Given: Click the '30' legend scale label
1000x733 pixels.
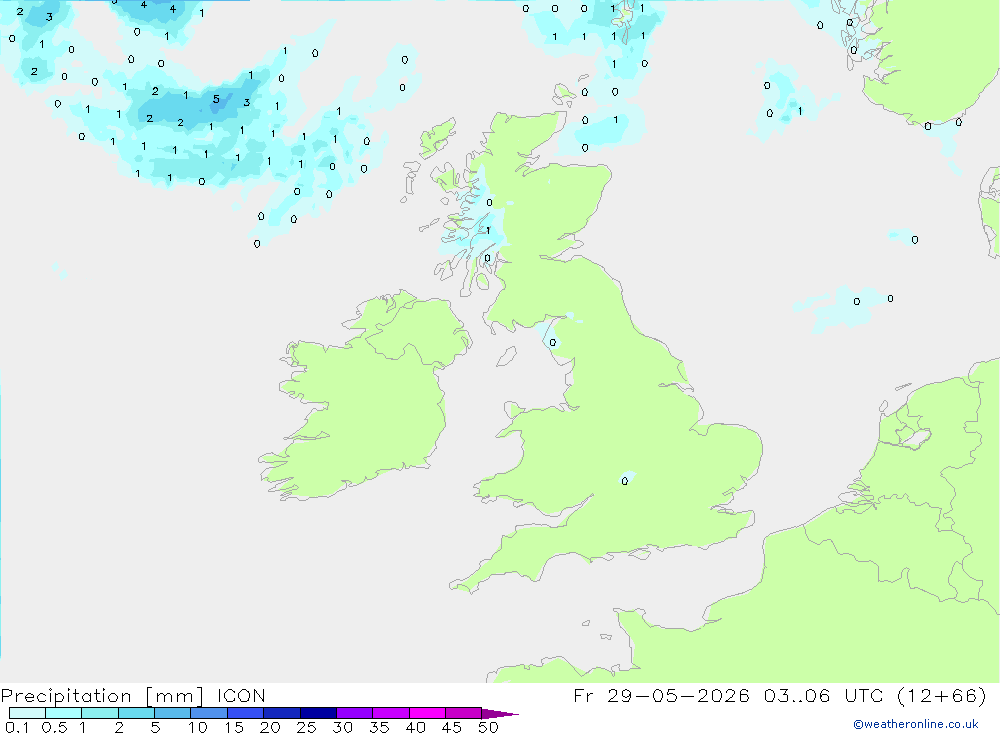Looking at the screenshot, I should [342, 727].
